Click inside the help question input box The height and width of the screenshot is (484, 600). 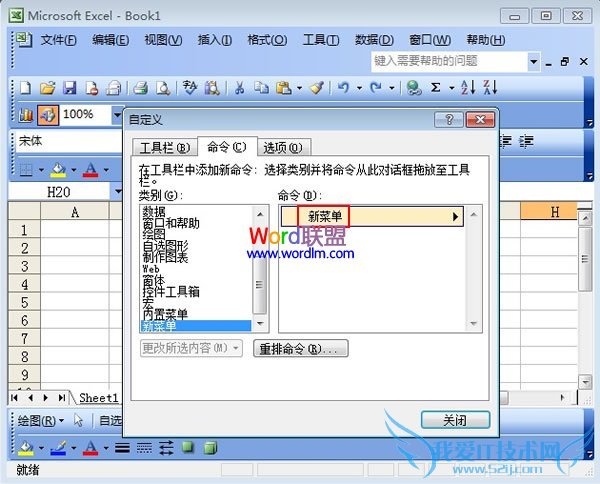(449, 61)
